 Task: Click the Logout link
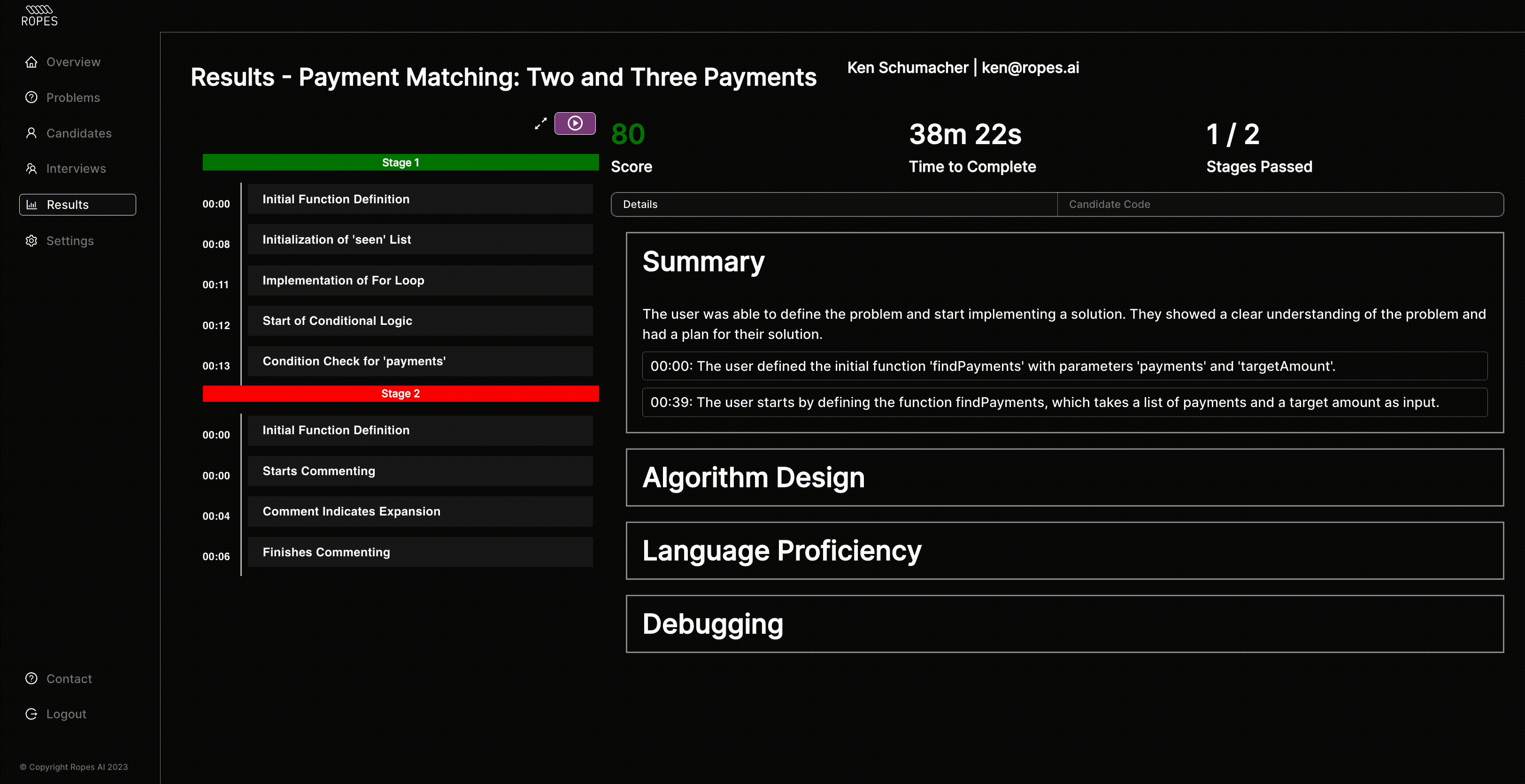(x=66, y=714)
